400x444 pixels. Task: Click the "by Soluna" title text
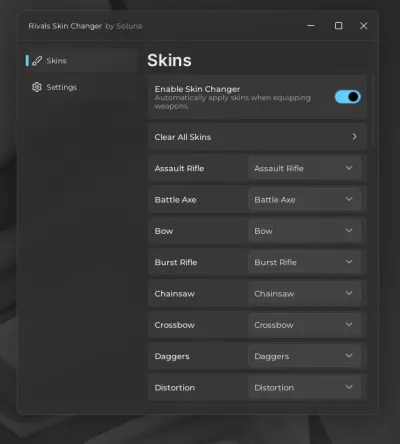[124, 26]
